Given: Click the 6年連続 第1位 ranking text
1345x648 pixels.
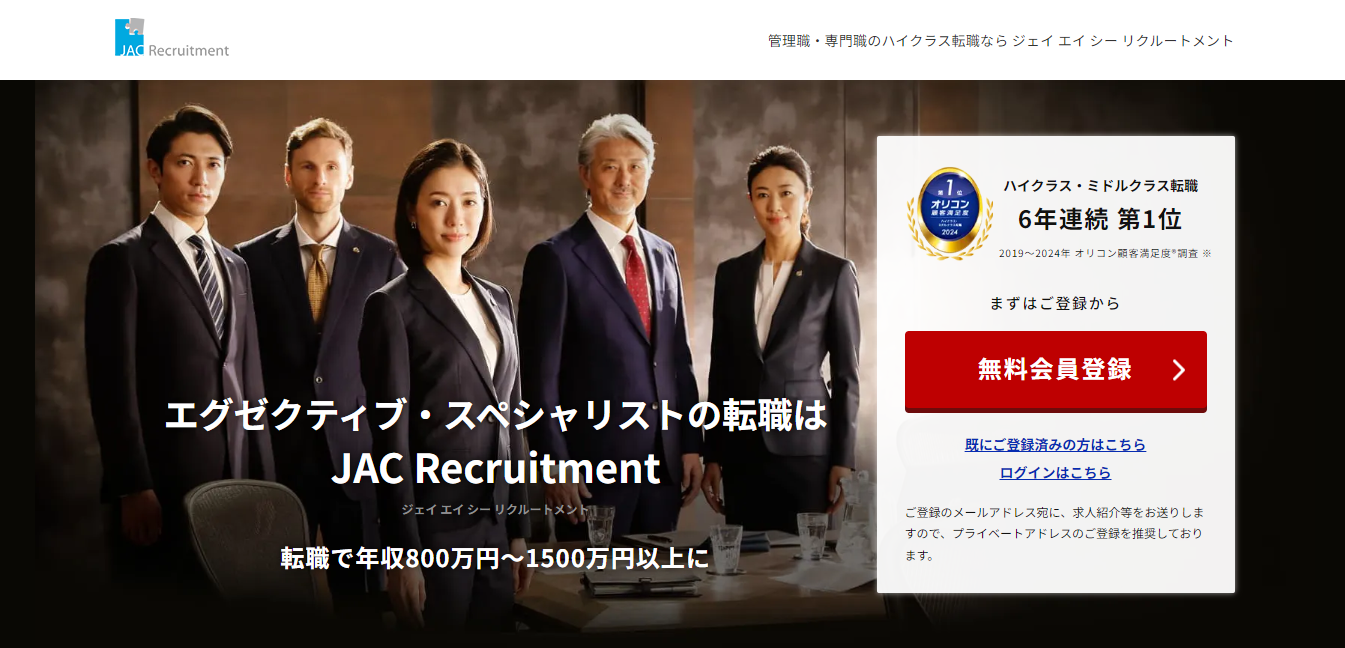Looking at the screenshot, I should [x=1100, y=219].
